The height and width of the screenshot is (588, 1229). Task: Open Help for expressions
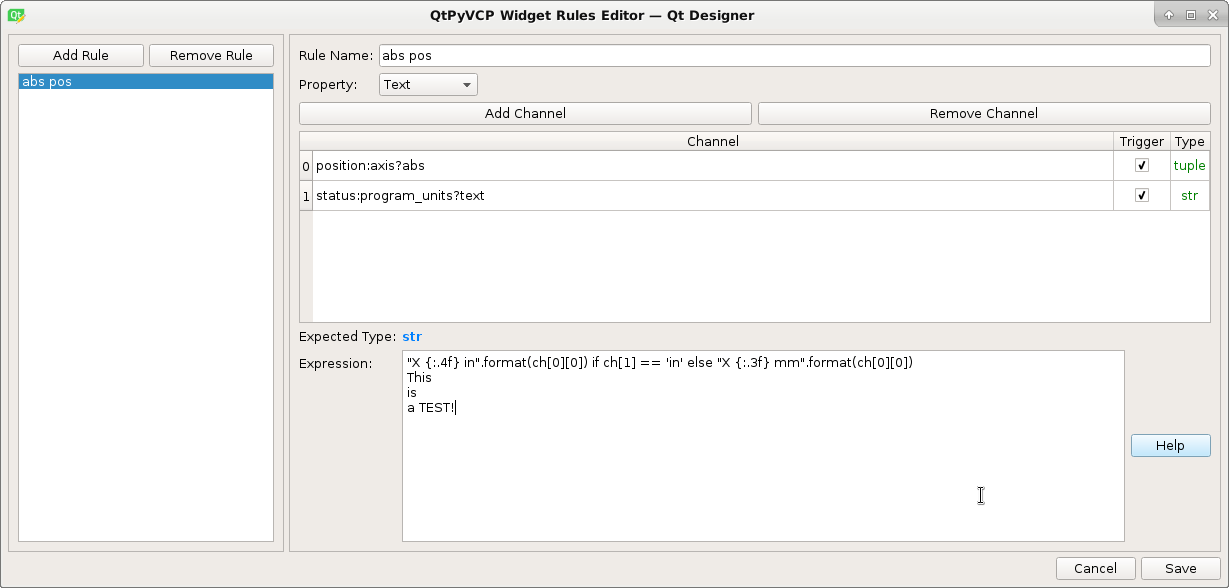(x=1170, y=445)
